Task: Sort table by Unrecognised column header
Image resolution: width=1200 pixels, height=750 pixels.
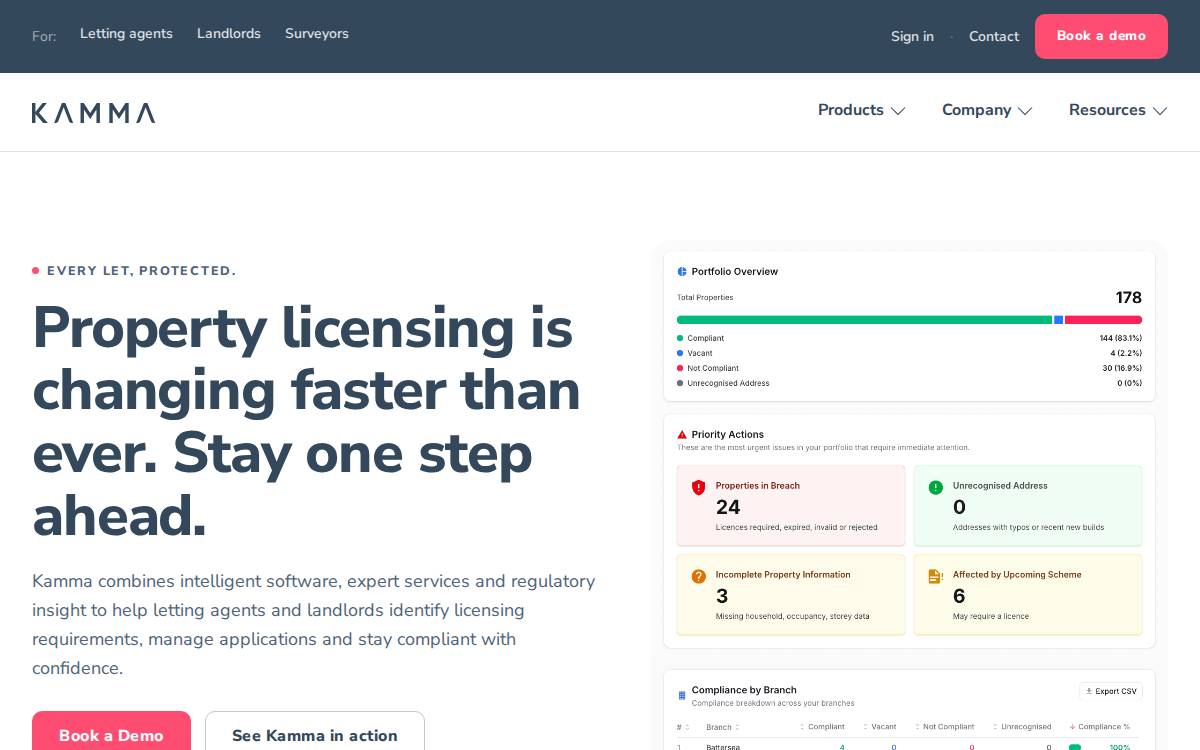Action: (x=1022, y=727)
